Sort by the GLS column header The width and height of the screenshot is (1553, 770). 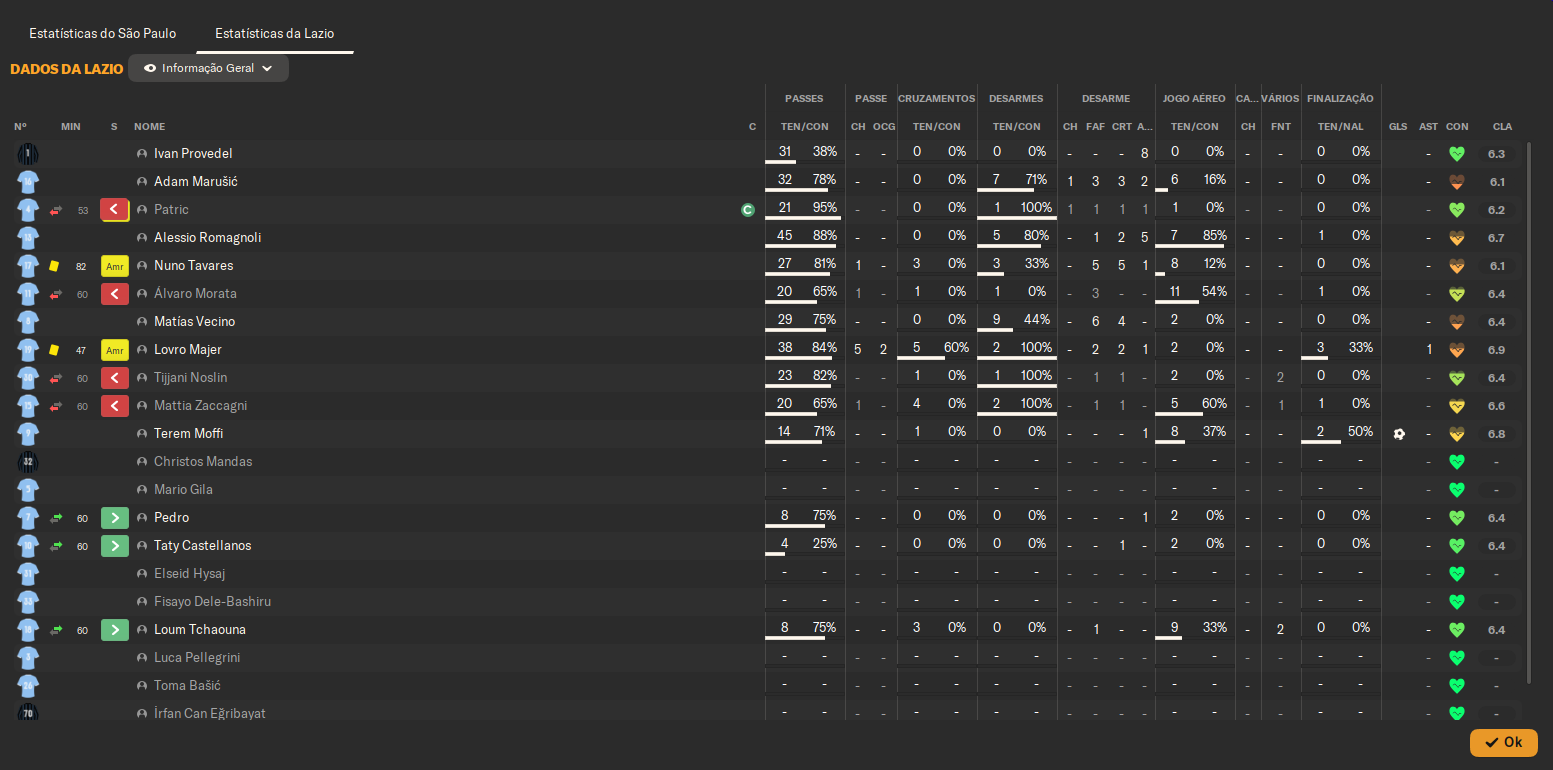(x=1398, y=127)
